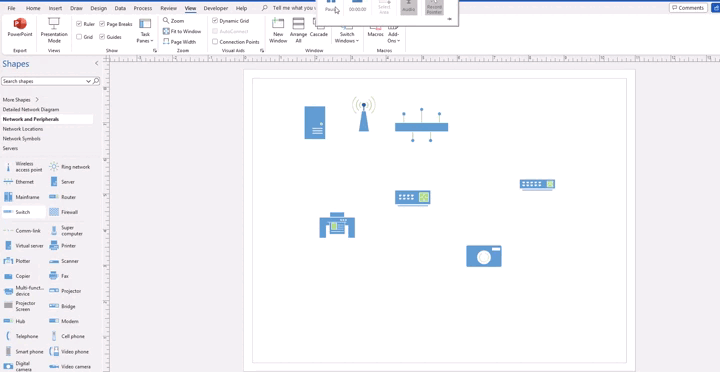Select the Copier shape
720x372 pixels.
click(17, 276)
